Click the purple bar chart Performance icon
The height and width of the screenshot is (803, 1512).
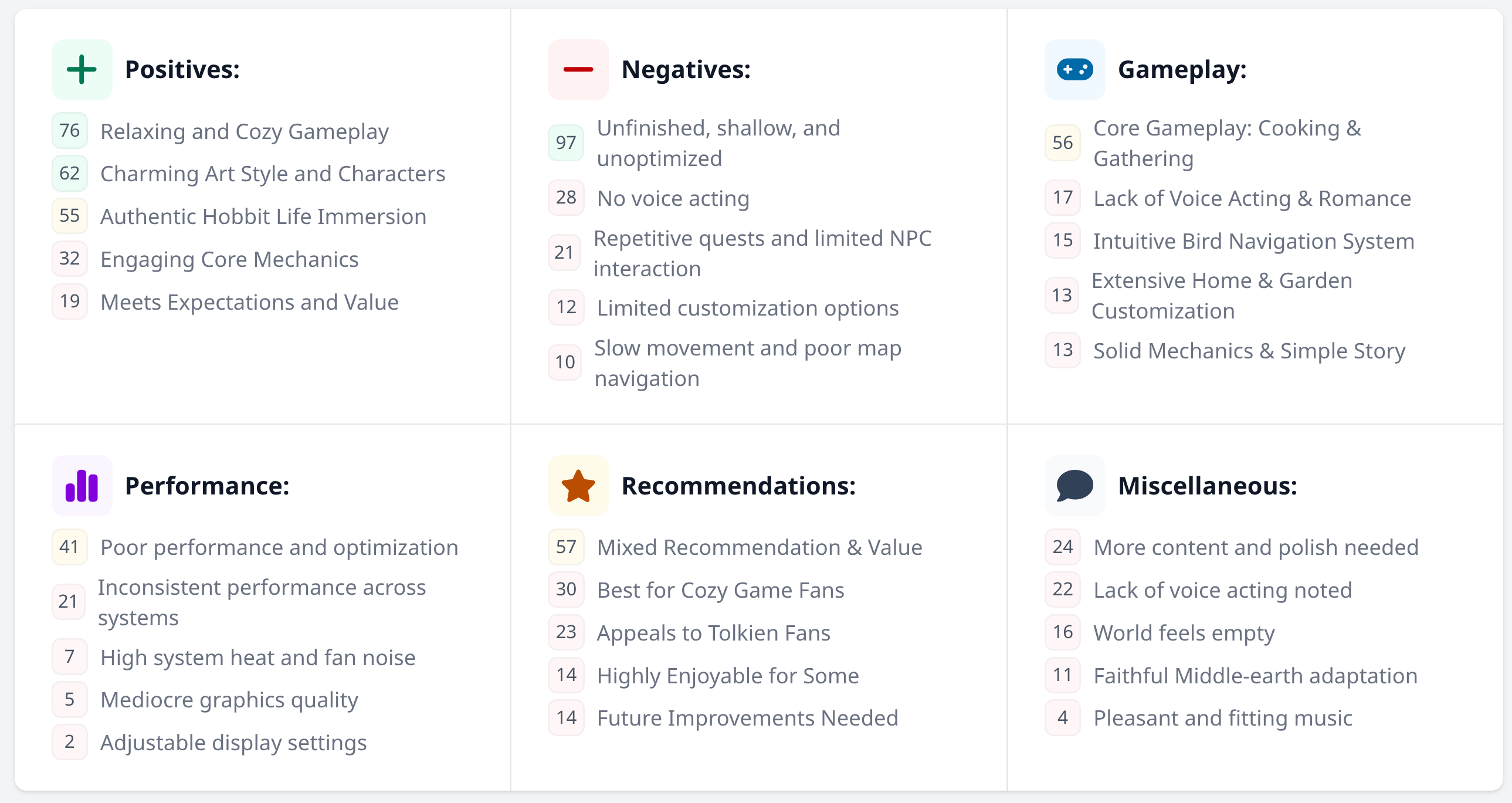click(x=82, y=486)
